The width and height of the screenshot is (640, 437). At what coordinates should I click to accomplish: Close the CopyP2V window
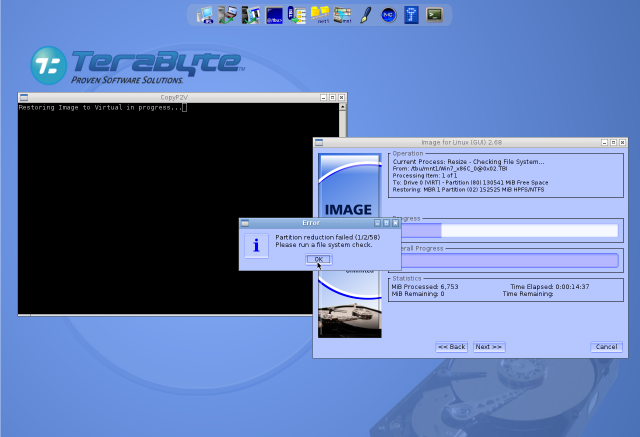(342, 98)
